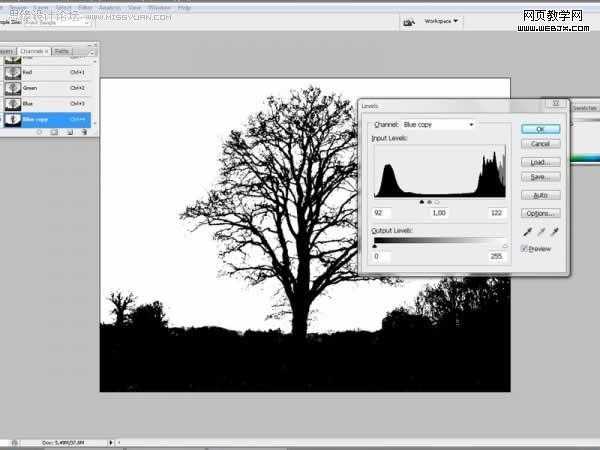600x450 pixels.
Task: Pick the black point eyedropper in Levels
Action: coord(526,232)
